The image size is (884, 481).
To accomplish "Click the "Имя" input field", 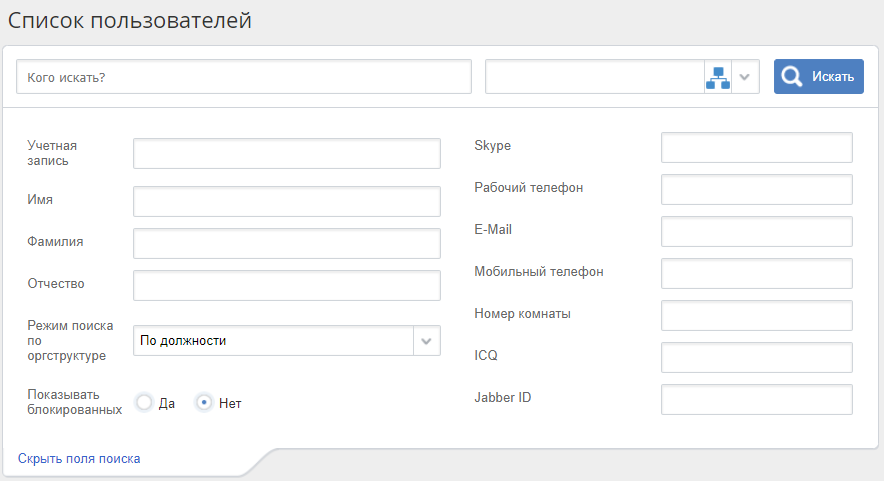I will click(287, 201).
